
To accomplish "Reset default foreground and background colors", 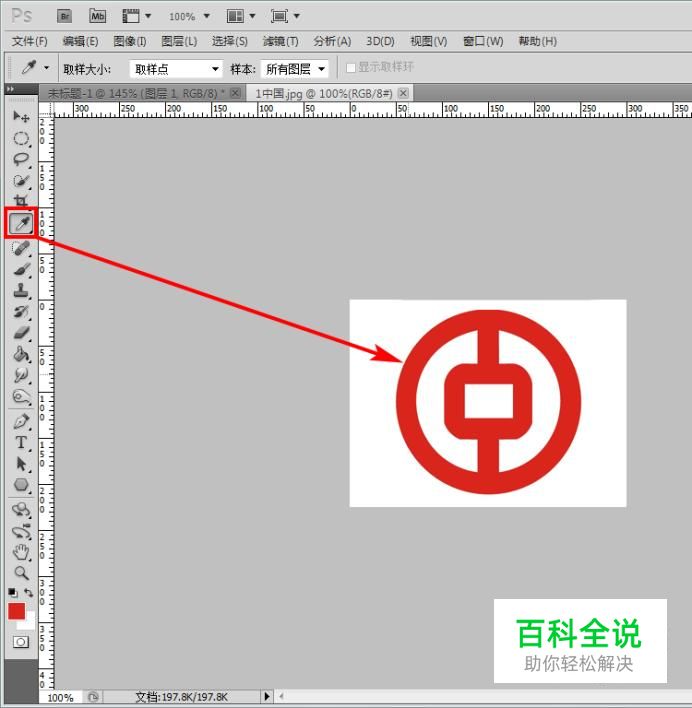I will [13, 592].
